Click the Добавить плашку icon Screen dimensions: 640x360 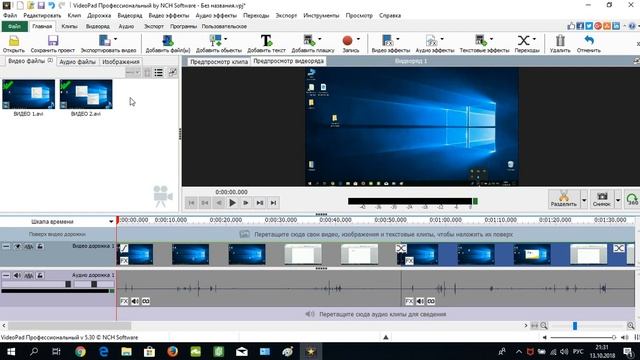(x=309, y=41)
